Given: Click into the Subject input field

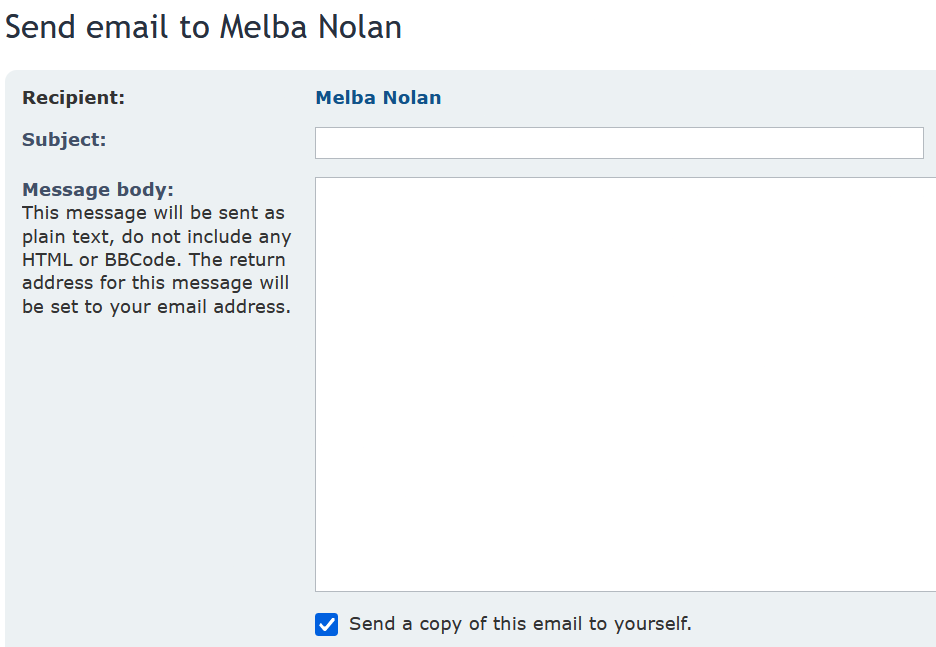Looking at the screenshot, I should tap(619, 143).
